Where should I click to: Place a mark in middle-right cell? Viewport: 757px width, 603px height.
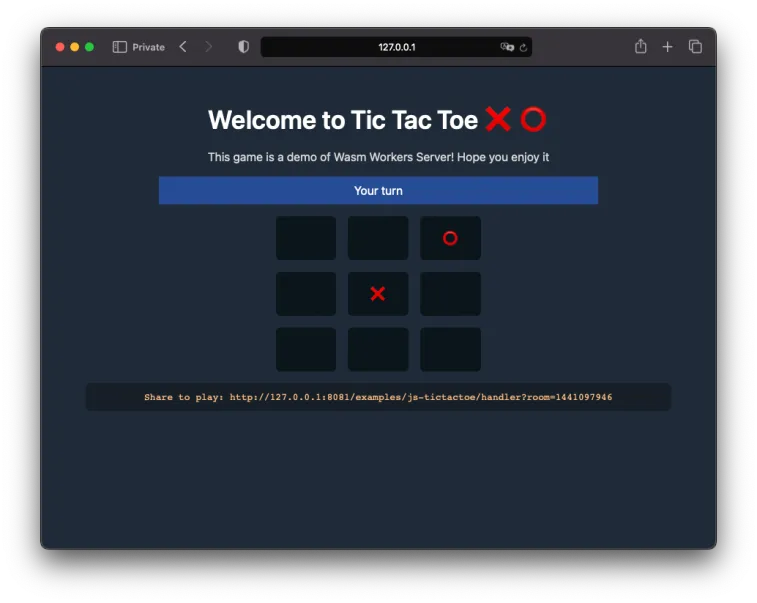point(450,294)
